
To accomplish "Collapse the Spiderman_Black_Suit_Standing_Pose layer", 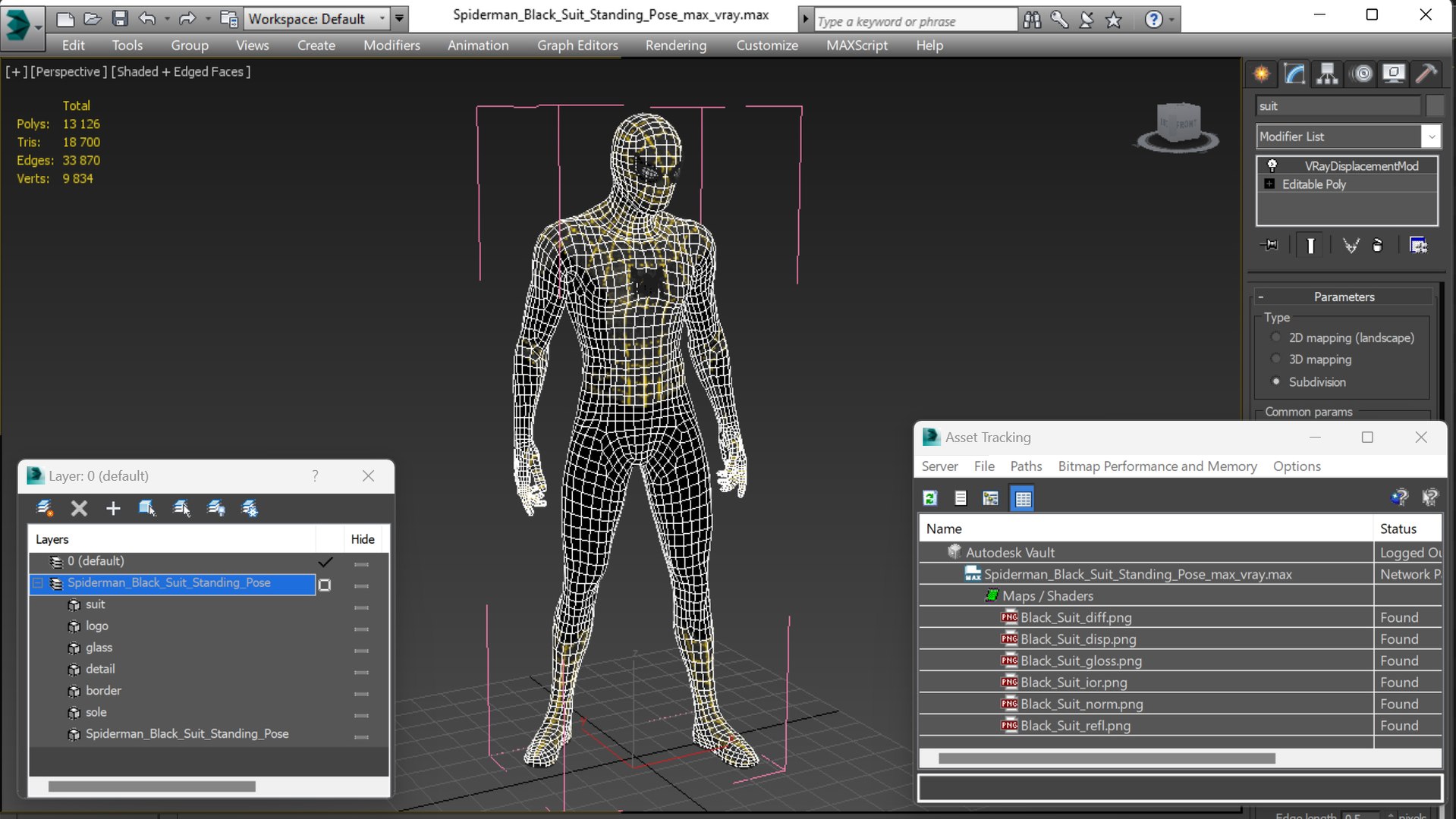I will pos(38,583).
